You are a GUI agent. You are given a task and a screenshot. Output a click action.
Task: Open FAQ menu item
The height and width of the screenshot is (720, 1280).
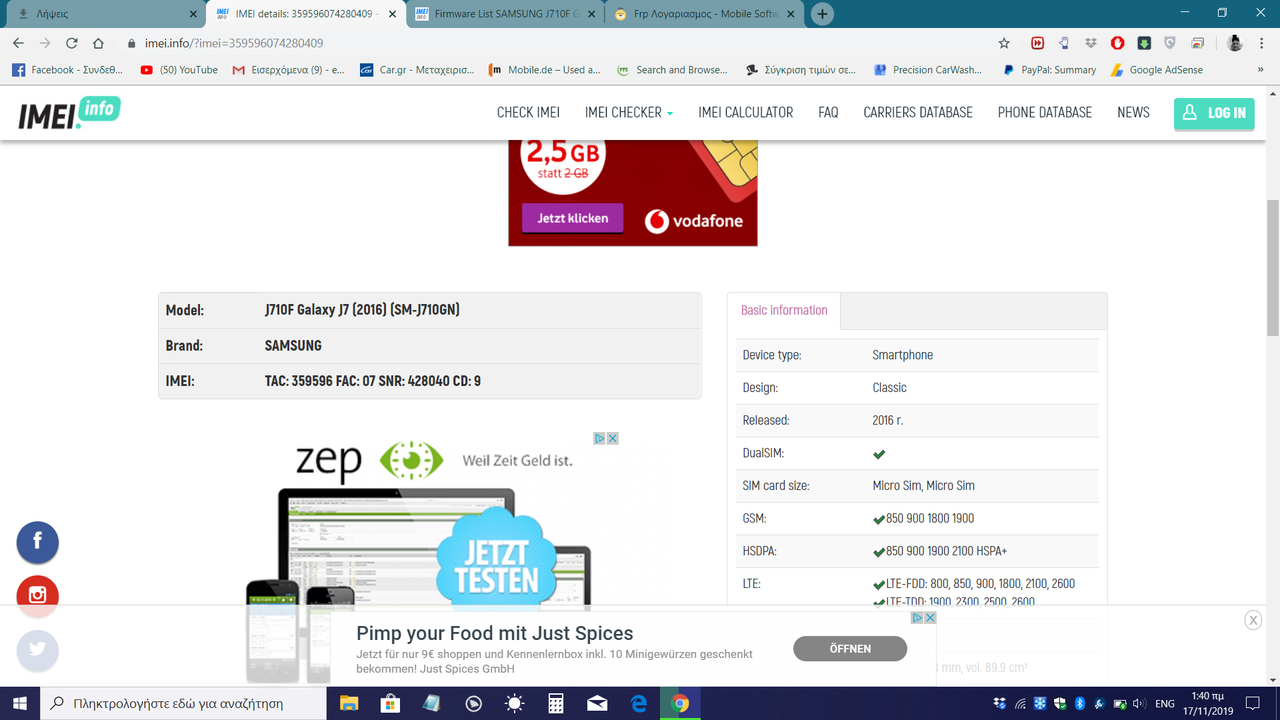point(828,112)
